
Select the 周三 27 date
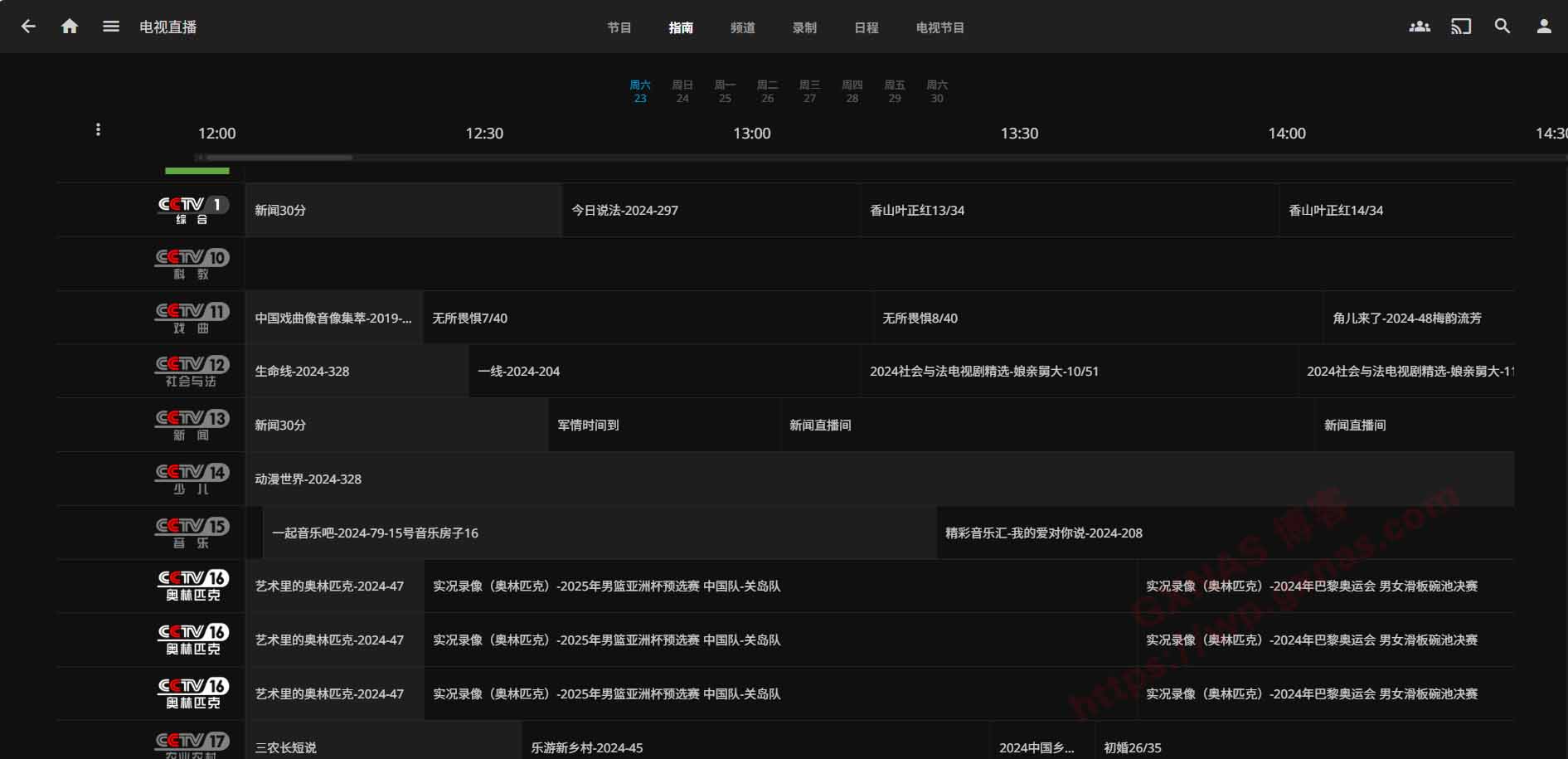809,91
